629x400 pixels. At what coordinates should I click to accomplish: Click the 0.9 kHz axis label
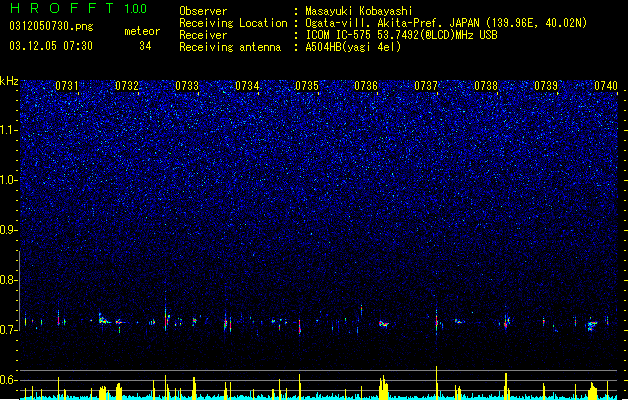[x=9, y=230]
